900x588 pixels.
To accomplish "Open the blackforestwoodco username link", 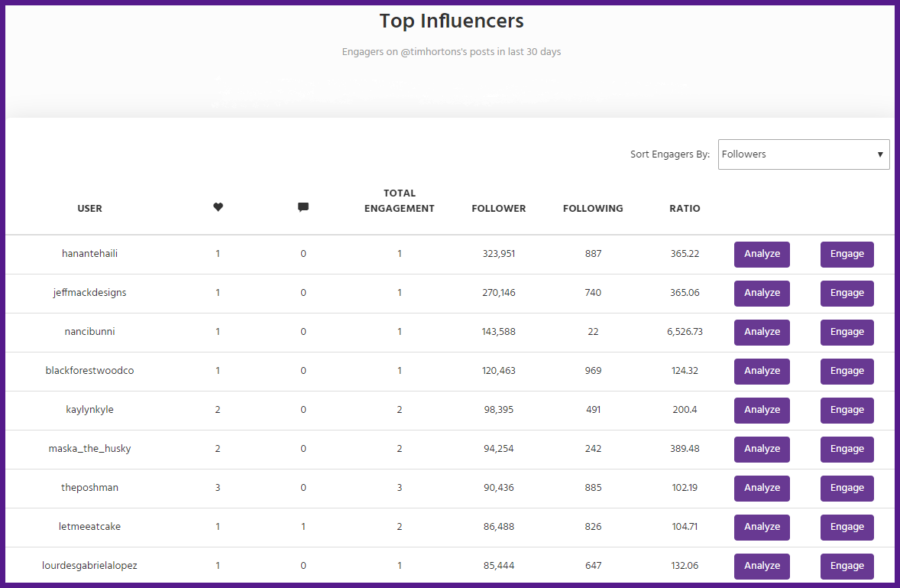I will pyautogui.click(x=89, y=371).
